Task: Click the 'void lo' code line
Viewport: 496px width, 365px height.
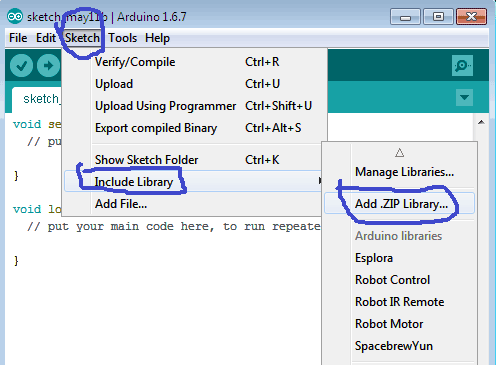Action: click(x=37, y=209)
